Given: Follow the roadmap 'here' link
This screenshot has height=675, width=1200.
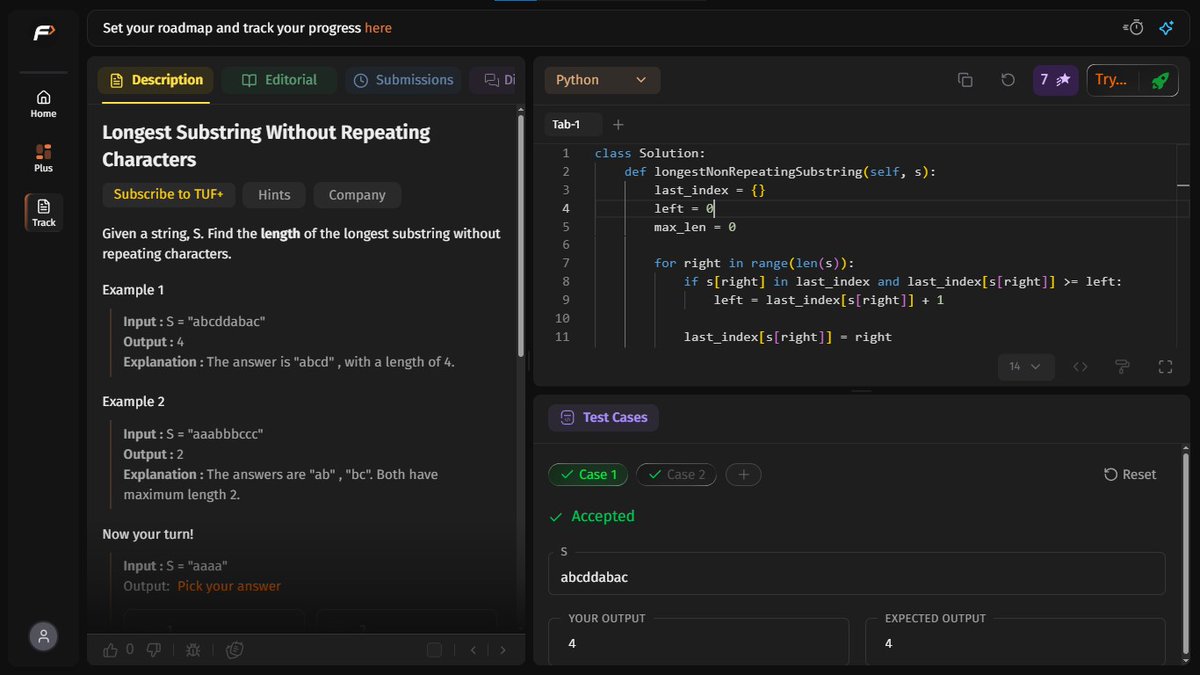Looking at the screenshot, I should pyautogui.click(x=378, y=28).
